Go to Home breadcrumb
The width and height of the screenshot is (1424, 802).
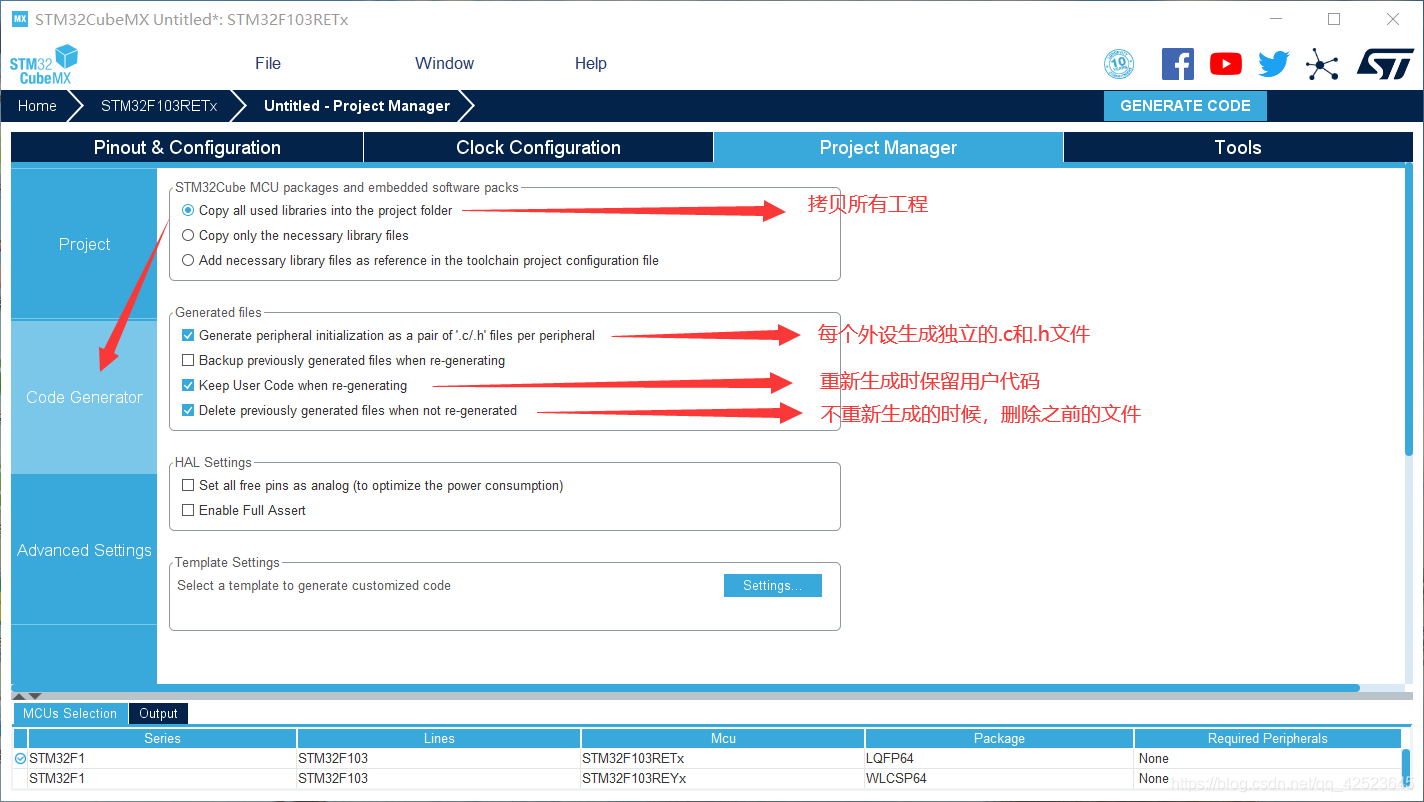tap(38, 106)
